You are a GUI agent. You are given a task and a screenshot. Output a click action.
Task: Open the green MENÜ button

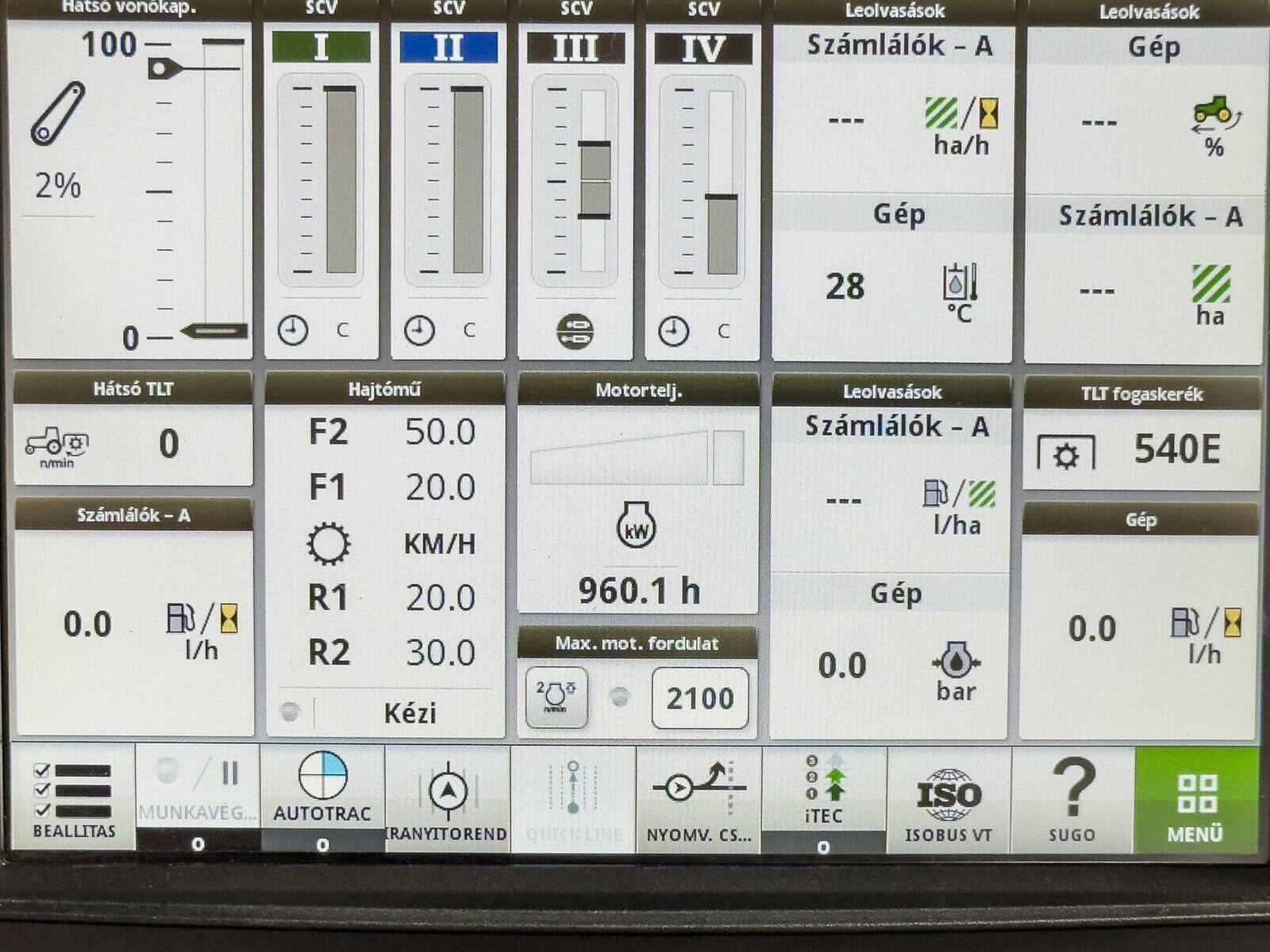point(1196,800)
